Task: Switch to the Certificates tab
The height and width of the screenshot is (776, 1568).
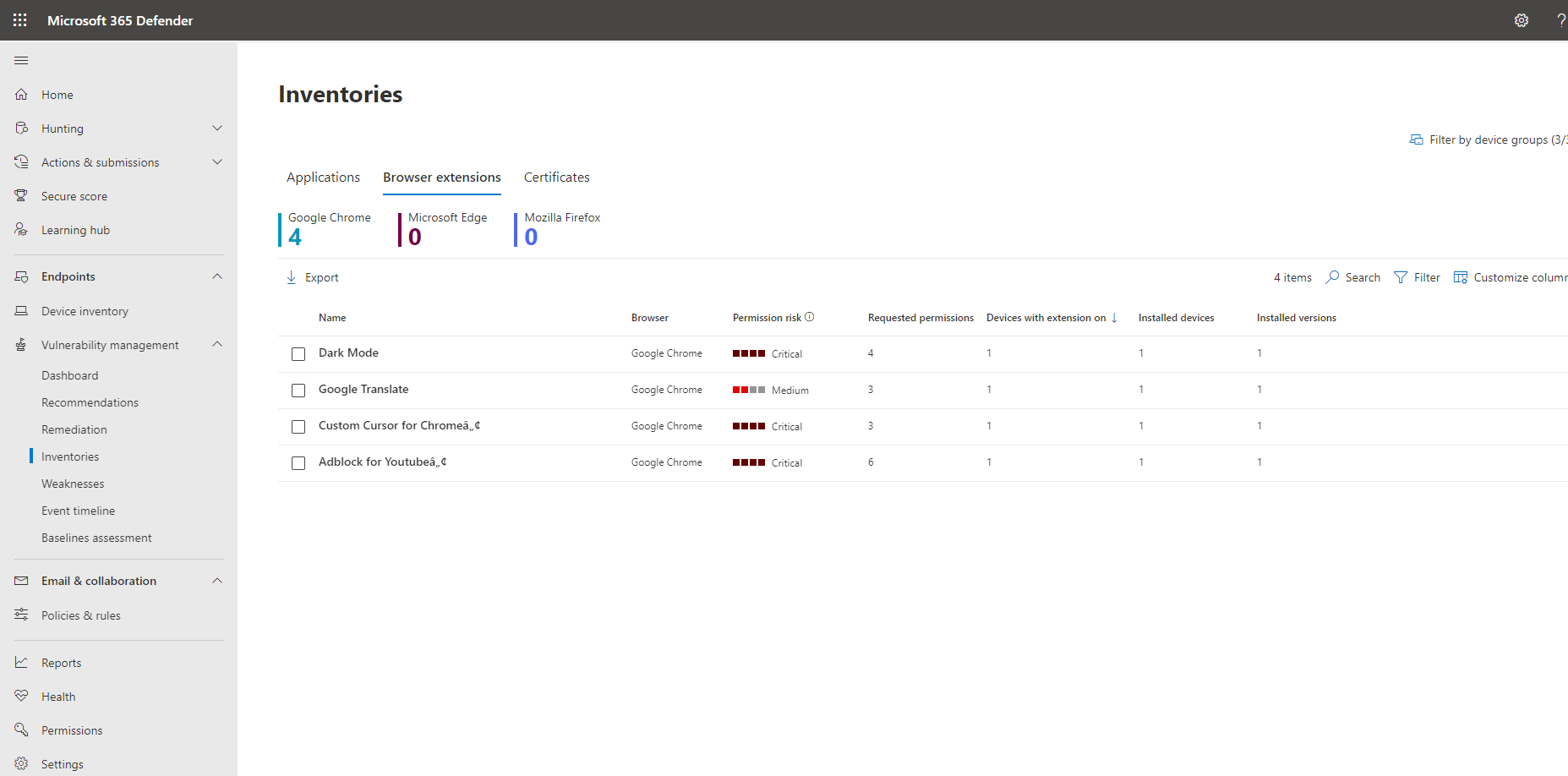Action: click(557, 177)
